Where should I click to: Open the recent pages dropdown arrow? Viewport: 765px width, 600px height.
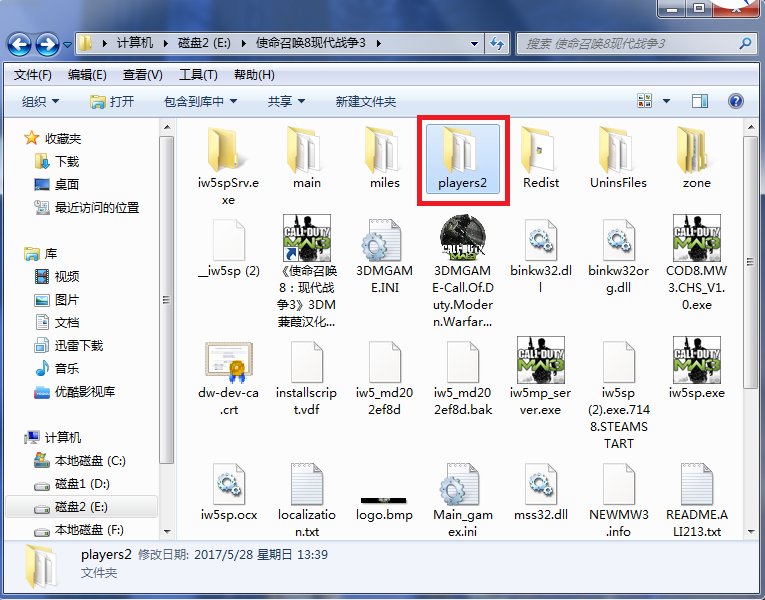67,44
